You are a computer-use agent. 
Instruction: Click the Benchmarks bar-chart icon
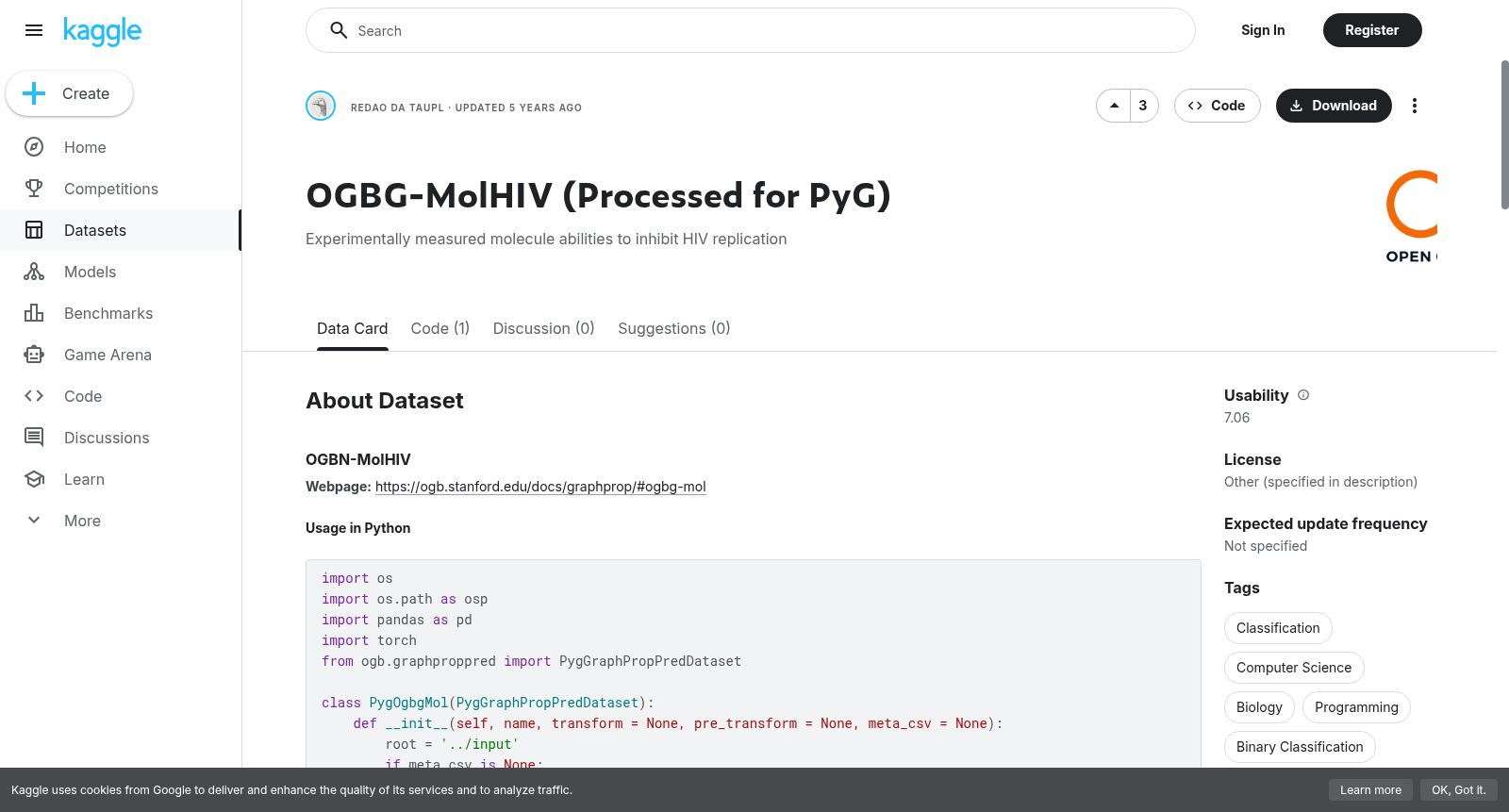pos(34,313)
